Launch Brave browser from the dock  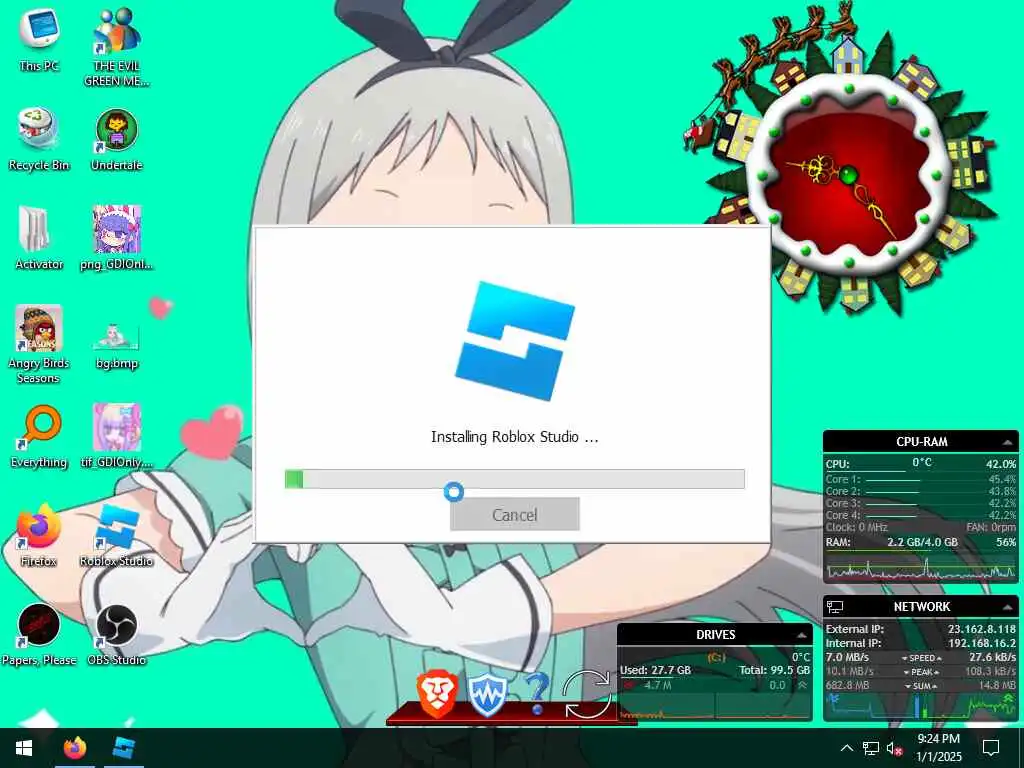[x=436, y=695]
